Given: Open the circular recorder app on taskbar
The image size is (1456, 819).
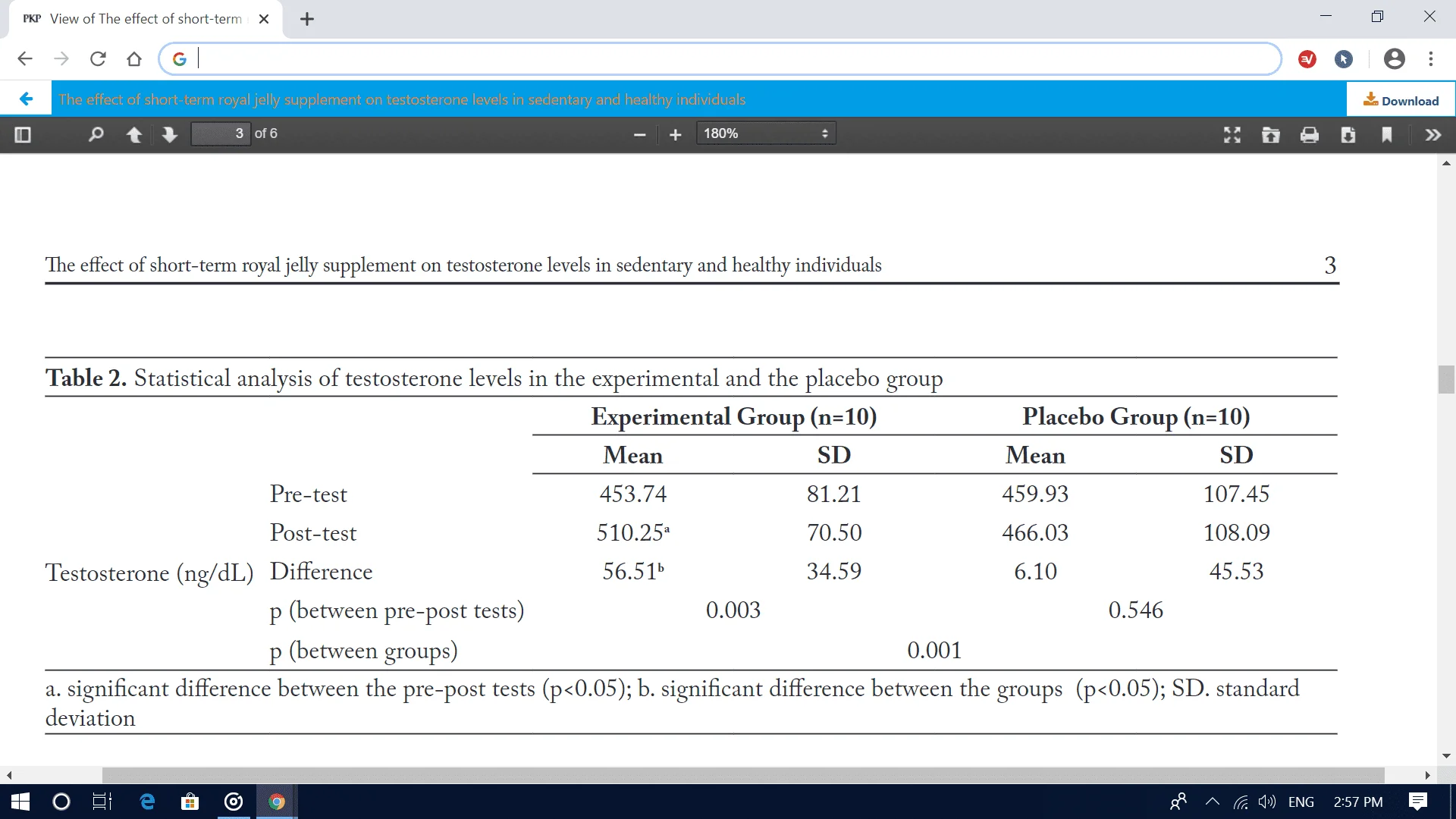Looking at the screenshot, I should pyautogui.click(x=234, y=802).
